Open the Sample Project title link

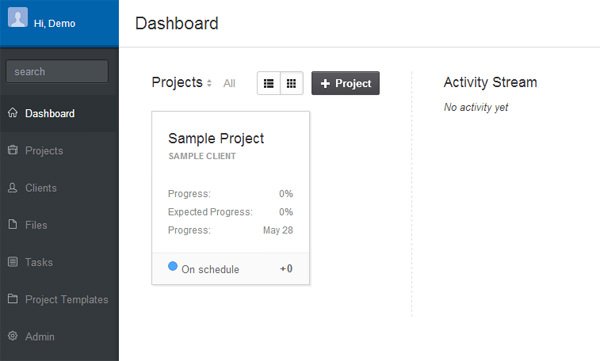(216, 139)
